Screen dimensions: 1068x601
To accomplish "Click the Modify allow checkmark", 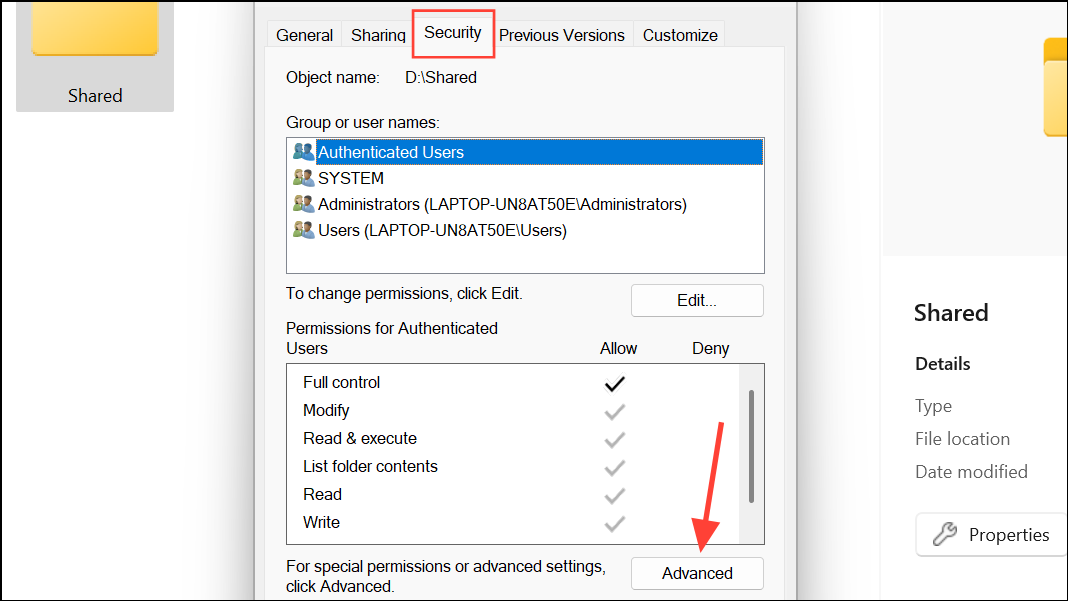I will point(614,412).
